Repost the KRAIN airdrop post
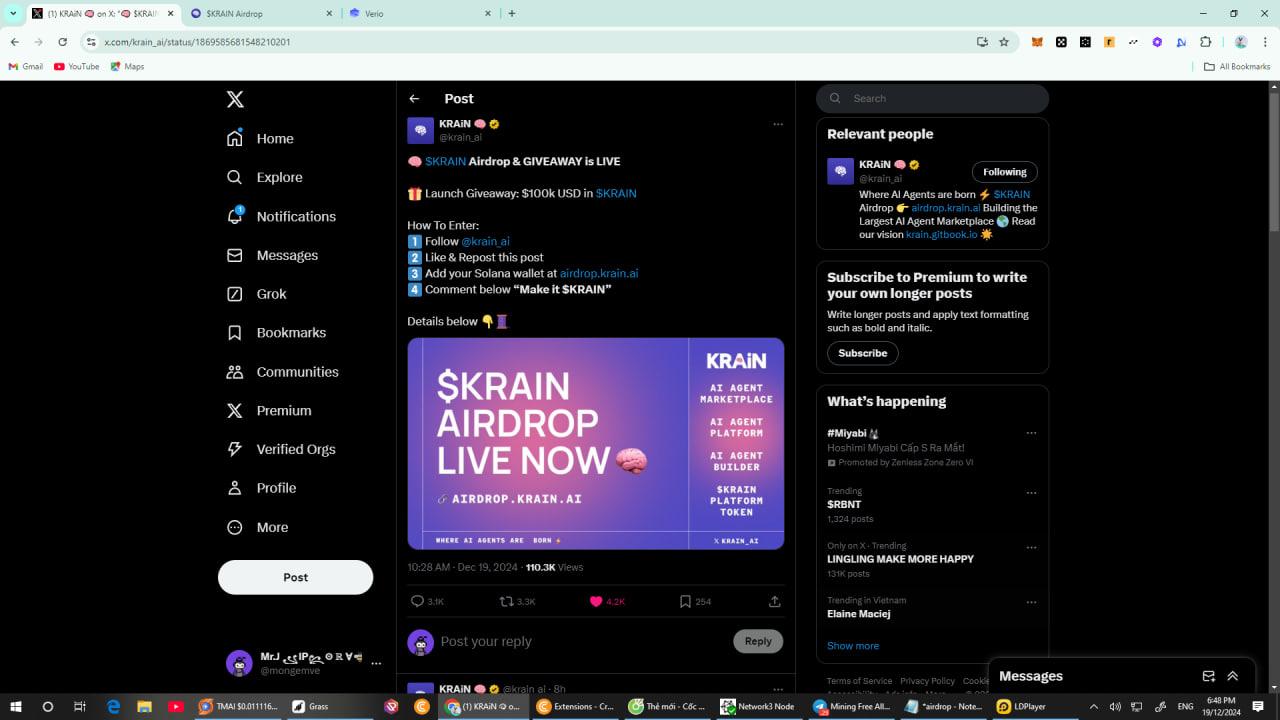The image size is (1280, 720). point(507,601)
